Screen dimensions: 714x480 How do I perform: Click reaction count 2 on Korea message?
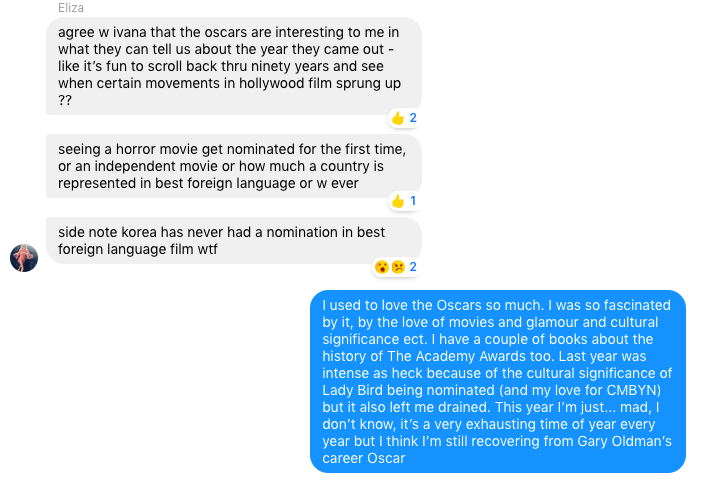point(412,267)
